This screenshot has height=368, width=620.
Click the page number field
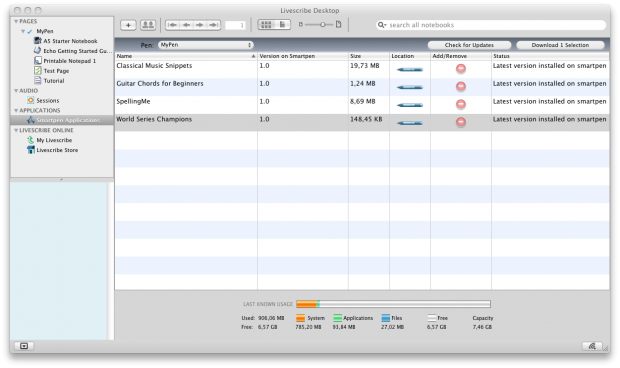(x=235, y=25)
